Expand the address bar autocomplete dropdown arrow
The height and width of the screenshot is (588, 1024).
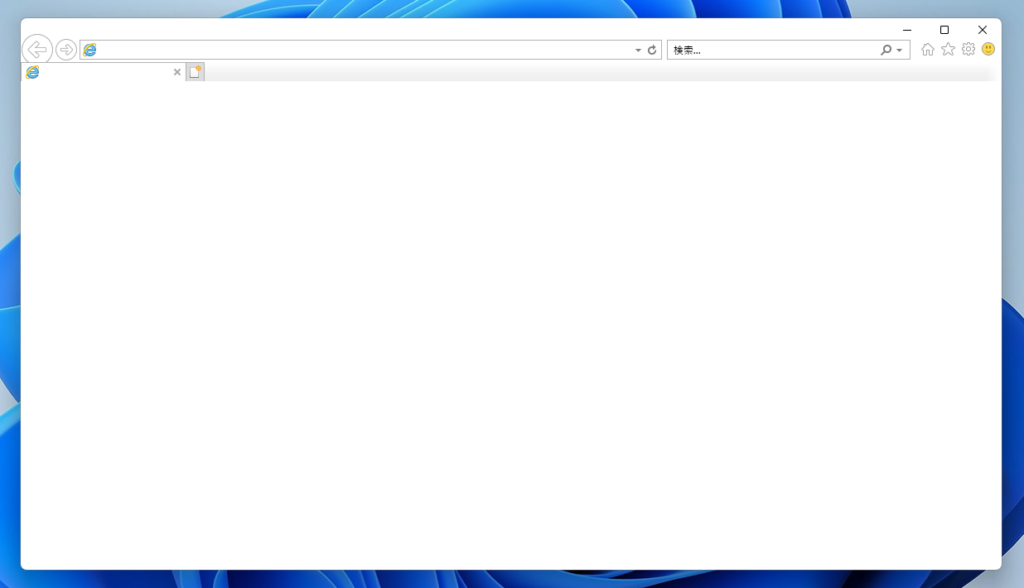click(x=638, y=50)
